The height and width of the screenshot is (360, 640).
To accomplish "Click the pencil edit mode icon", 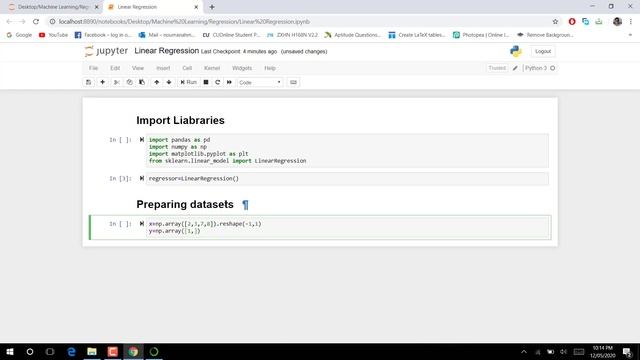I will coord(515,68).
